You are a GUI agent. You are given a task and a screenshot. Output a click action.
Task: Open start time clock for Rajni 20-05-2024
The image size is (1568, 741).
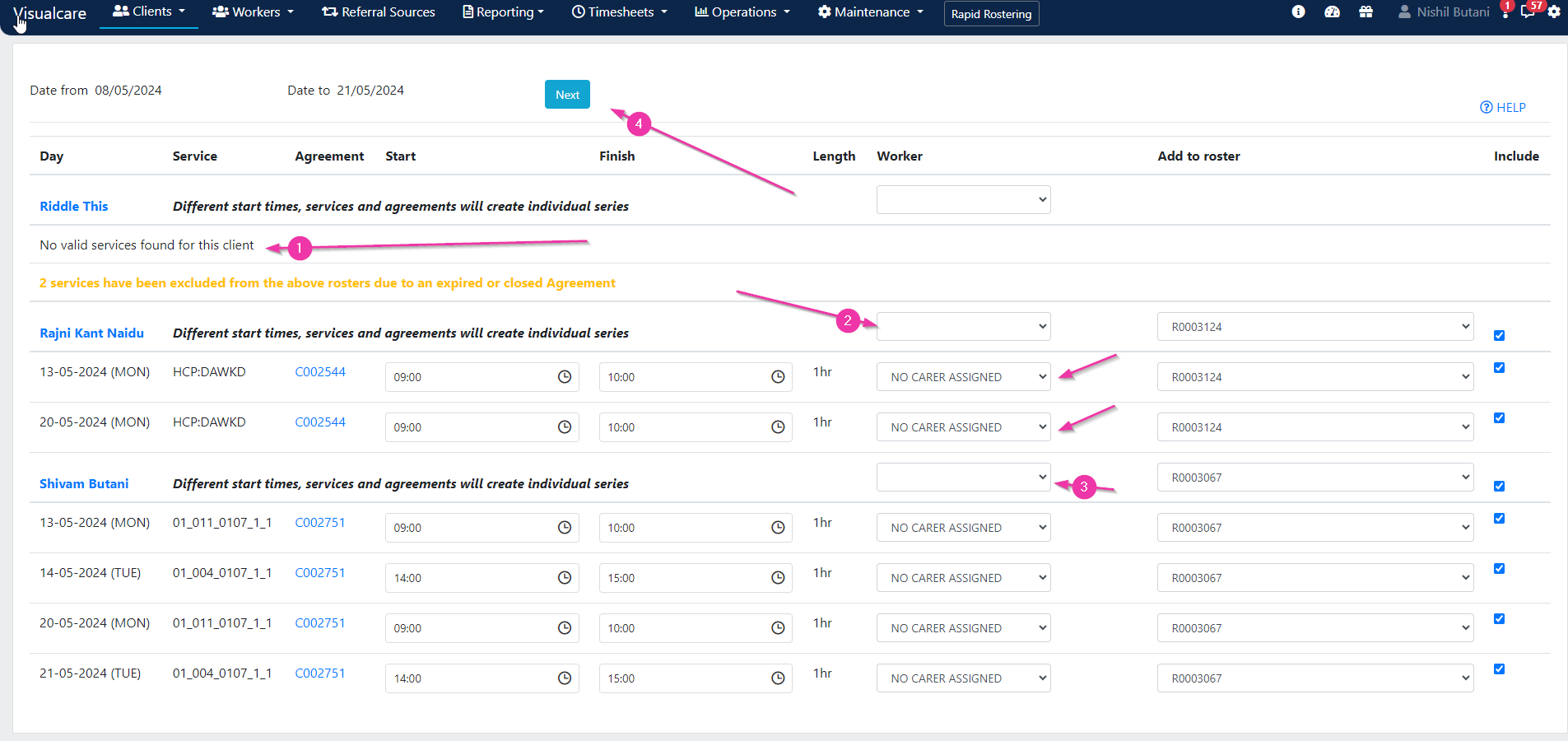(565, 427)
